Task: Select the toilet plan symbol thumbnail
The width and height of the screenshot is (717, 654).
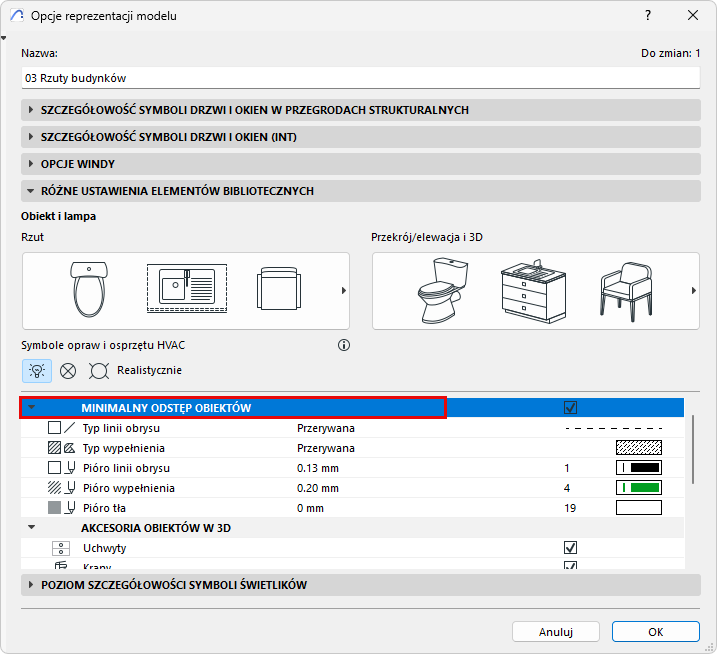Action: pyautogui.click(x=89, y=289)
